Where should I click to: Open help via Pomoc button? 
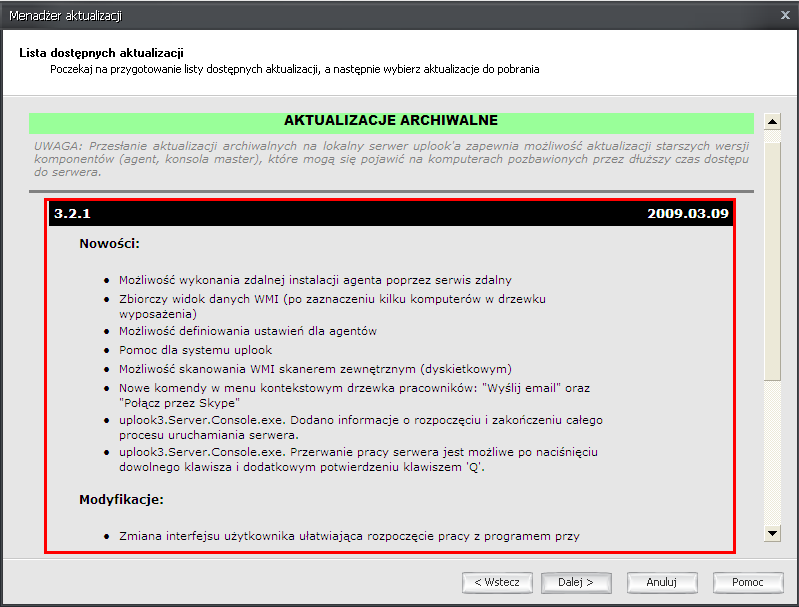[748, 583]
